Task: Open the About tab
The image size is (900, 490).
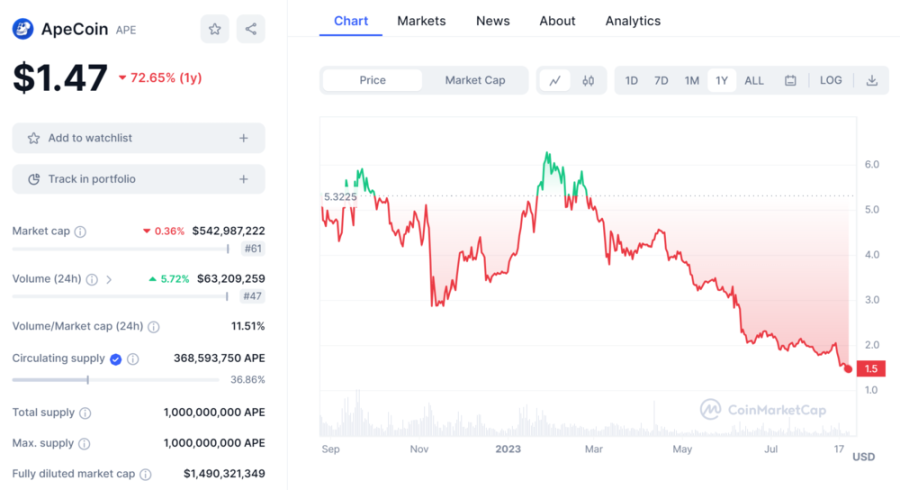Action: click(557, 21)
